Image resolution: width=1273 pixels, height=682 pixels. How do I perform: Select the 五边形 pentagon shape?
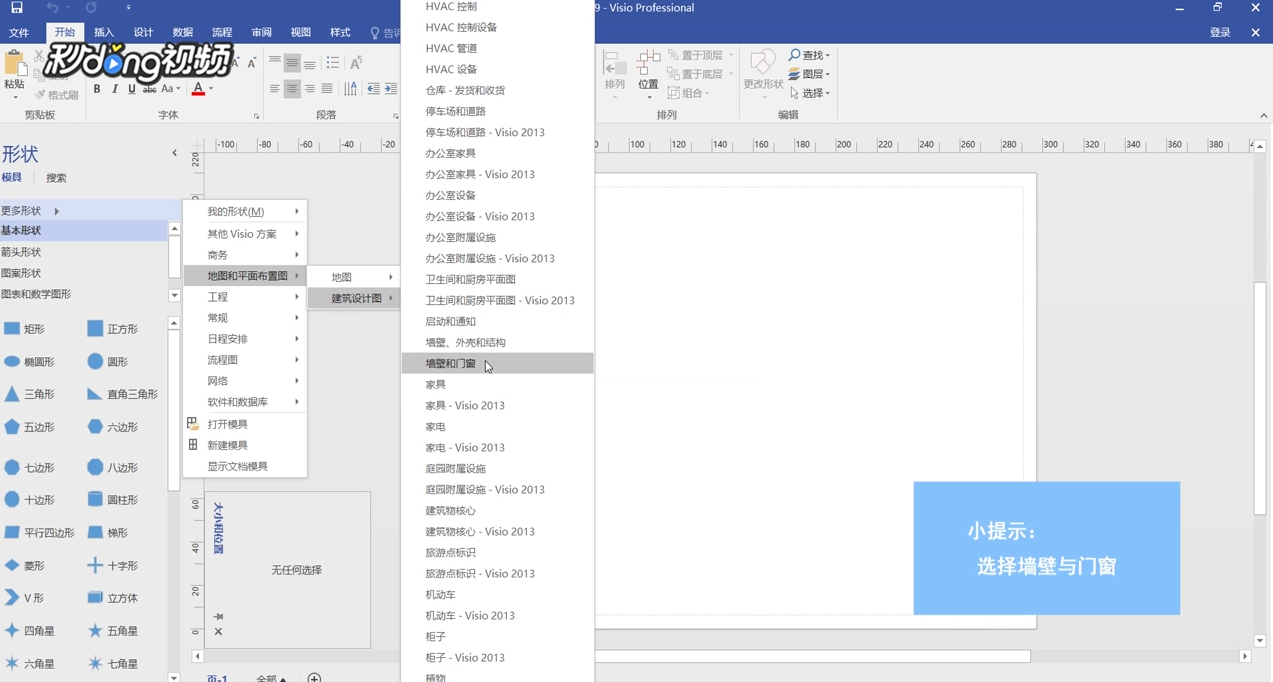coord(29,427)
